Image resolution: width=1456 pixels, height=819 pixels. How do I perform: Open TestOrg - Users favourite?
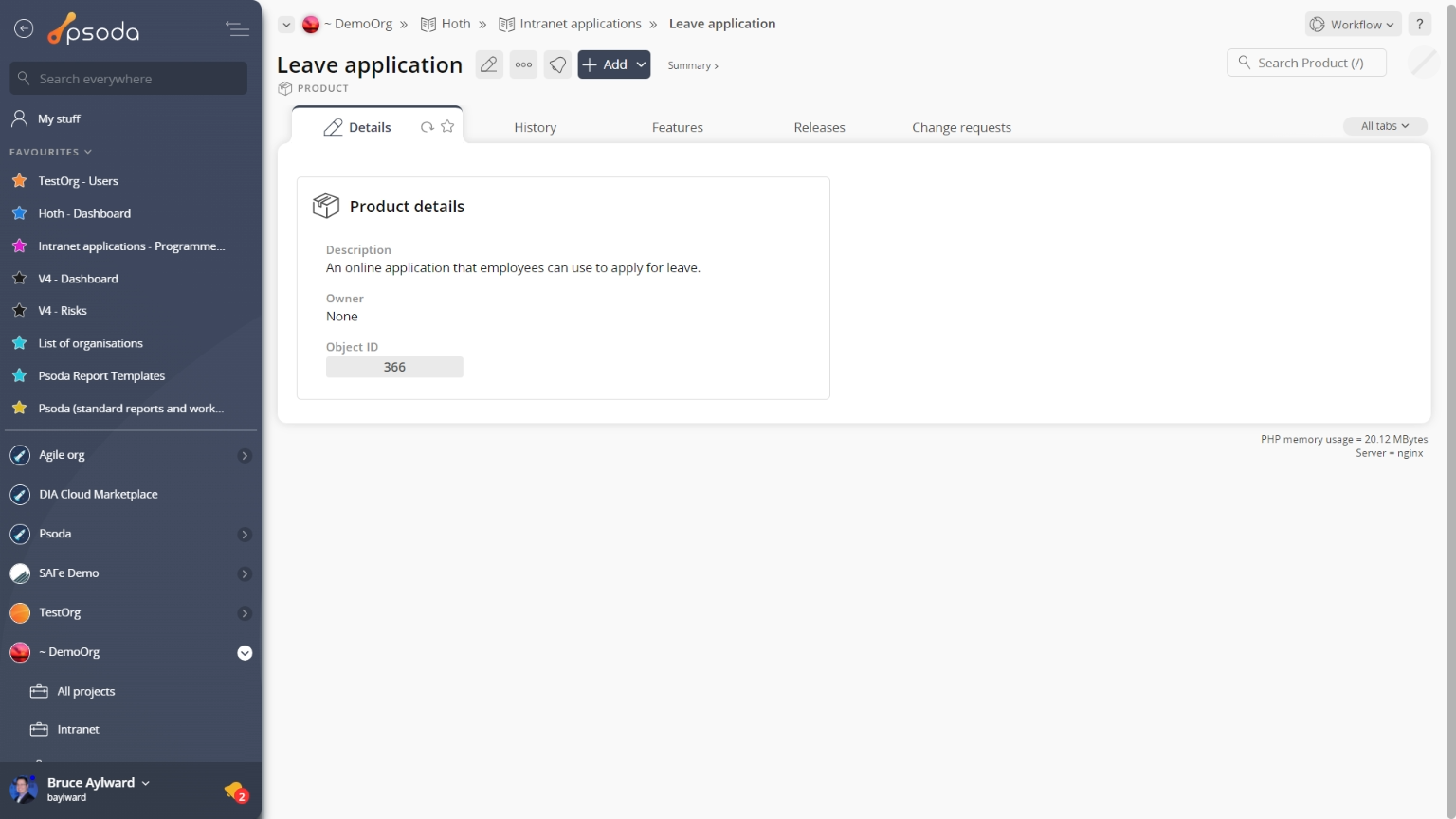[x=78, y=181]
